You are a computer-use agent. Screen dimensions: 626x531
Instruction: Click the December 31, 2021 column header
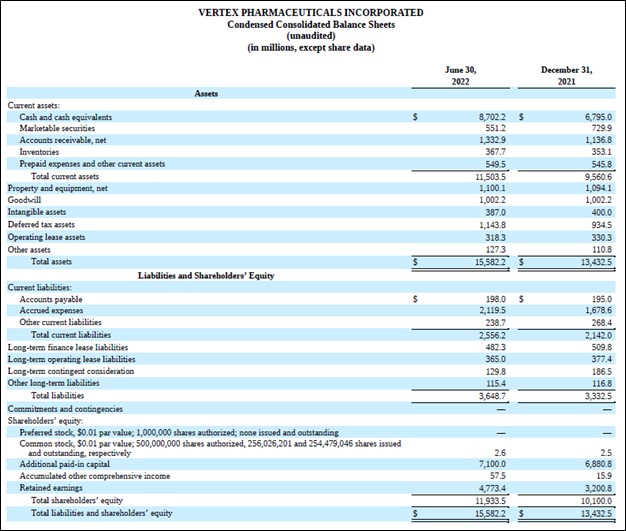coord(567,76)
